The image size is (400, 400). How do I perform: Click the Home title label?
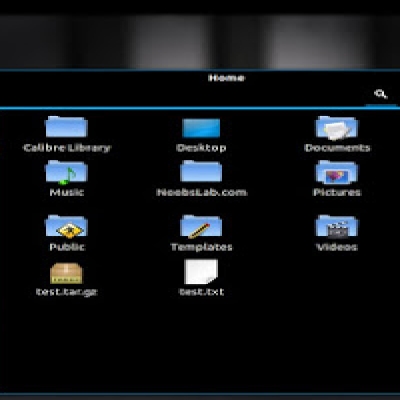(227, 78)
